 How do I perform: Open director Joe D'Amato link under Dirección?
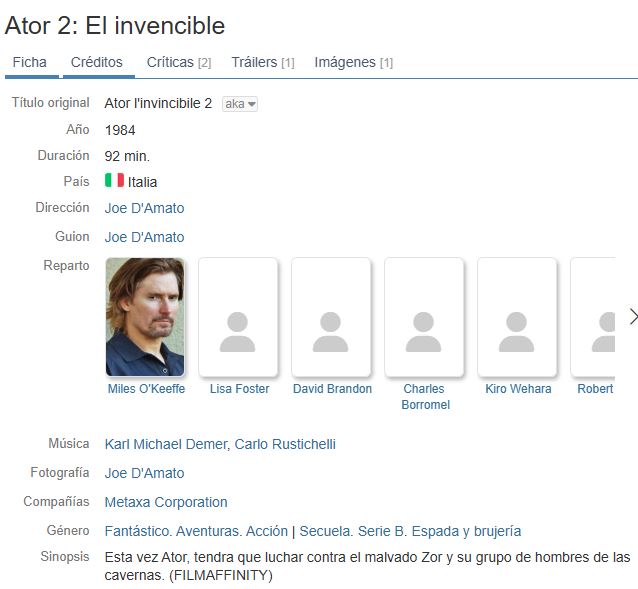(144, 208)
